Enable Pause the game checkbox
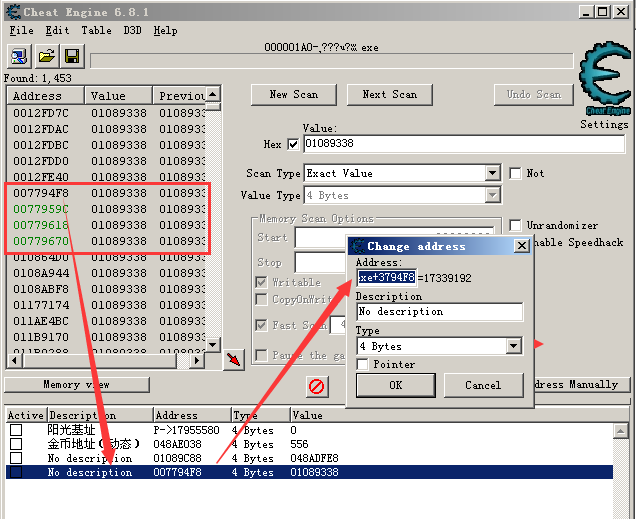This screenshot has width=636, height=519. pyautogui.click(x=262, y=355)
